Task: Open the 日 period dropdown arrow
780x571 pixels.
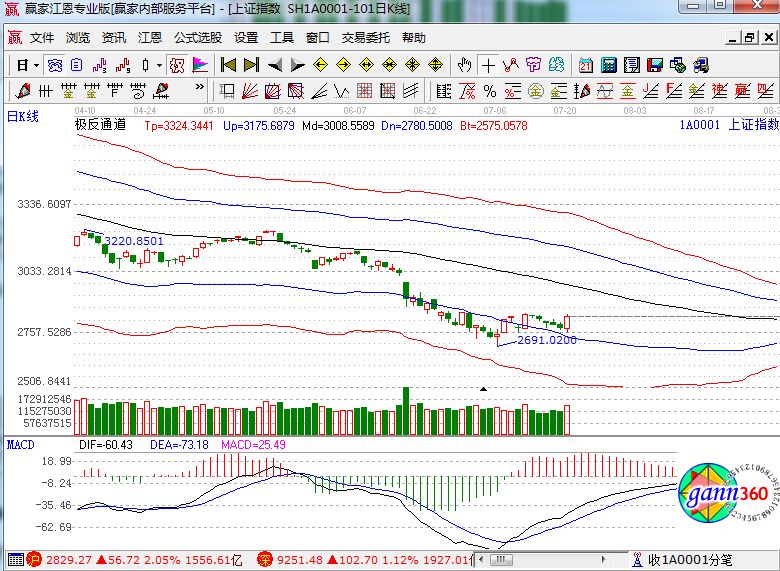Action: 36,65
